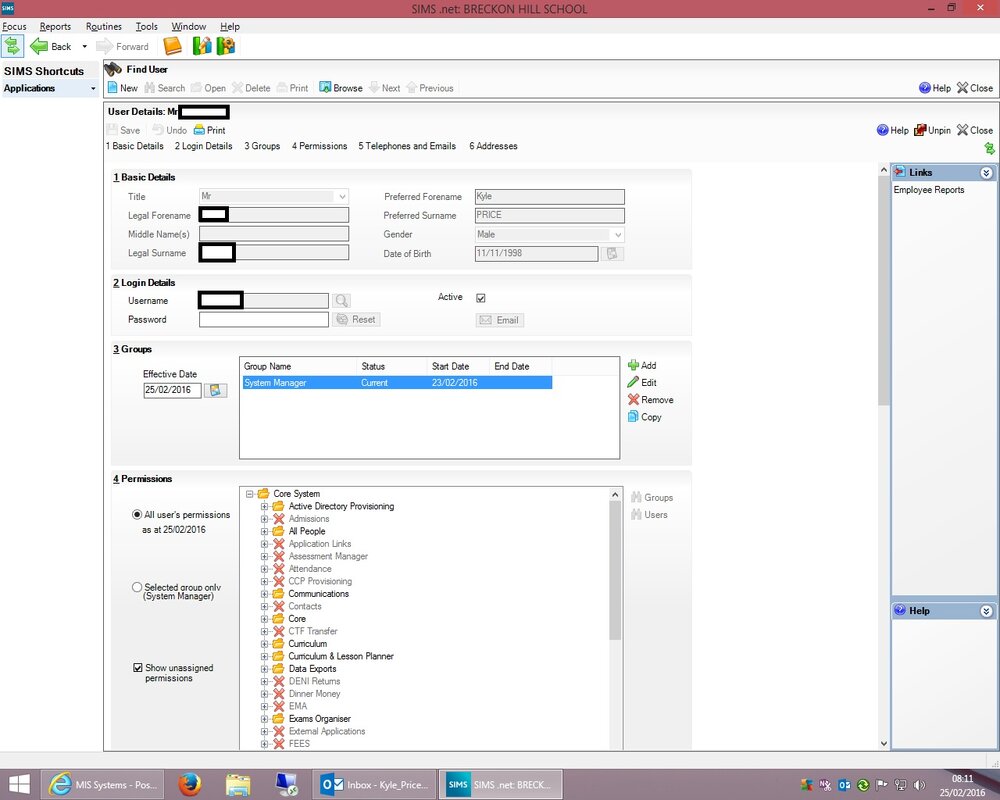This screenshot has height=800, width=1000.
Task: Expand the Curriculum & Lesson Planner node
Action: coord(264,656)
